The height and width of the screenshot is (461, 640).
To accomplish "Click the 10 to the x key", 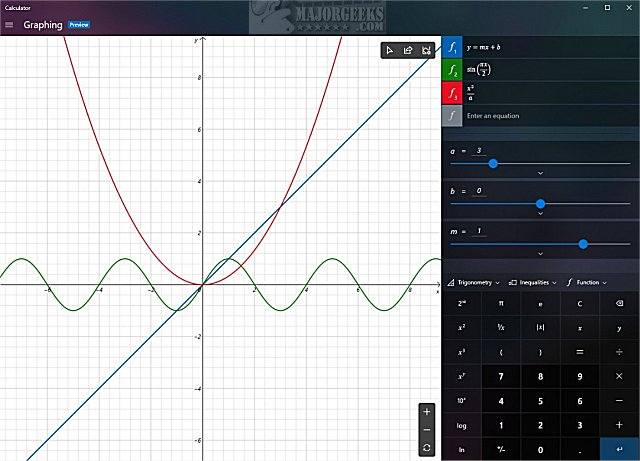I will (x=462, y=401).
